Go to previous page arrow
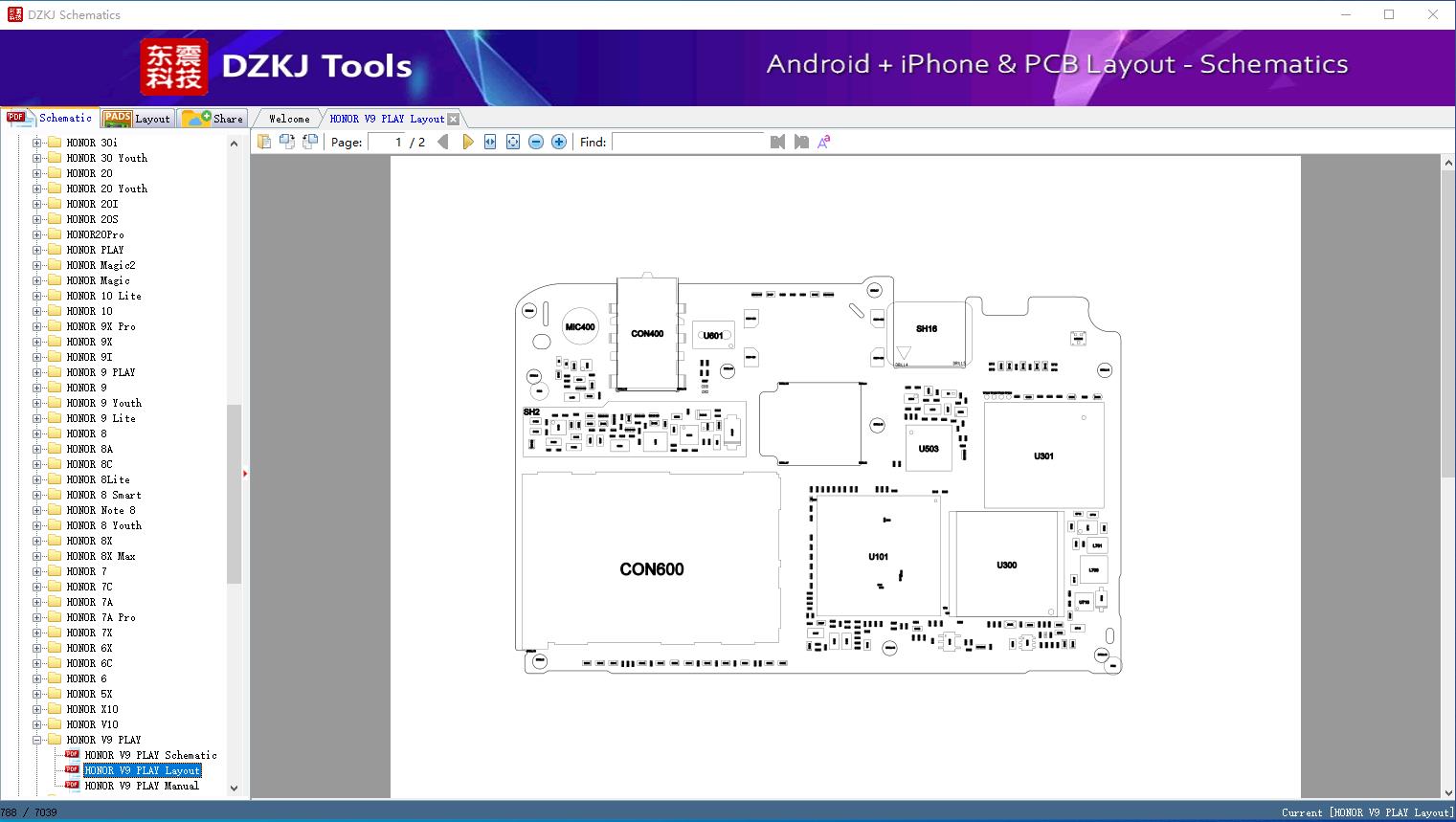 [443, 142]
